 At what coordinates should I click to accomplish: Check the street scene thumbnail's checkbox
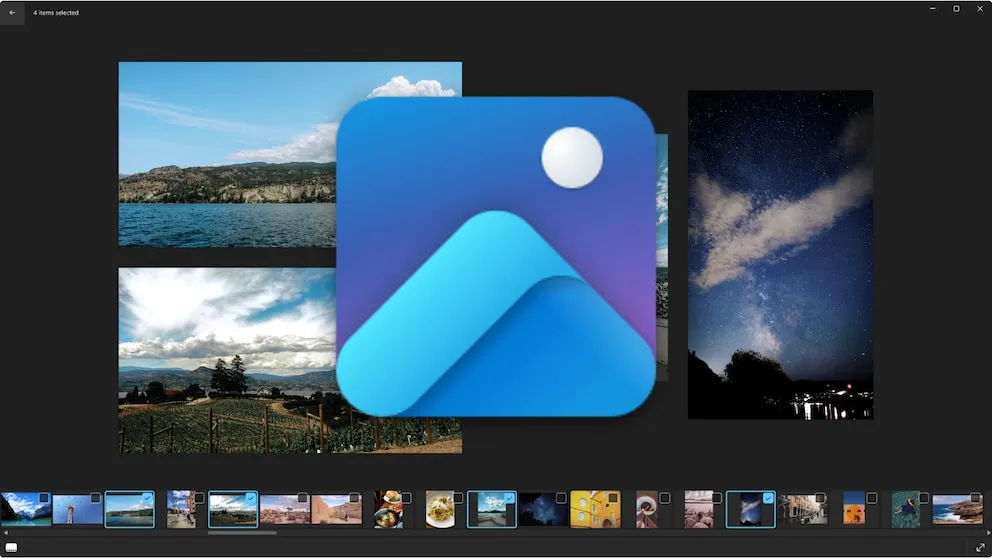199,499
